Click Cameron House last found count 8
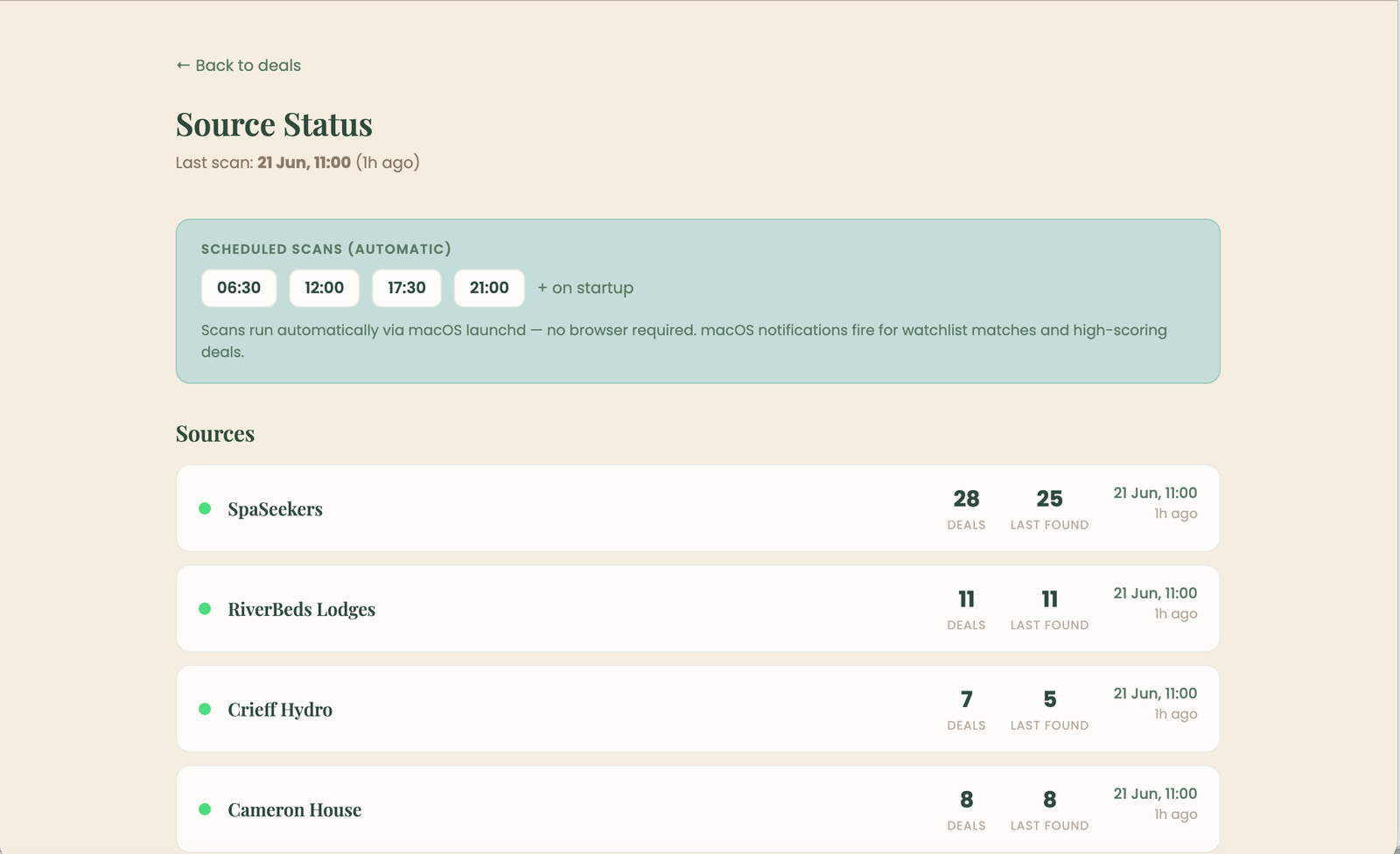The height and width of the screenshot is (854, 1400). point(1049,800)
